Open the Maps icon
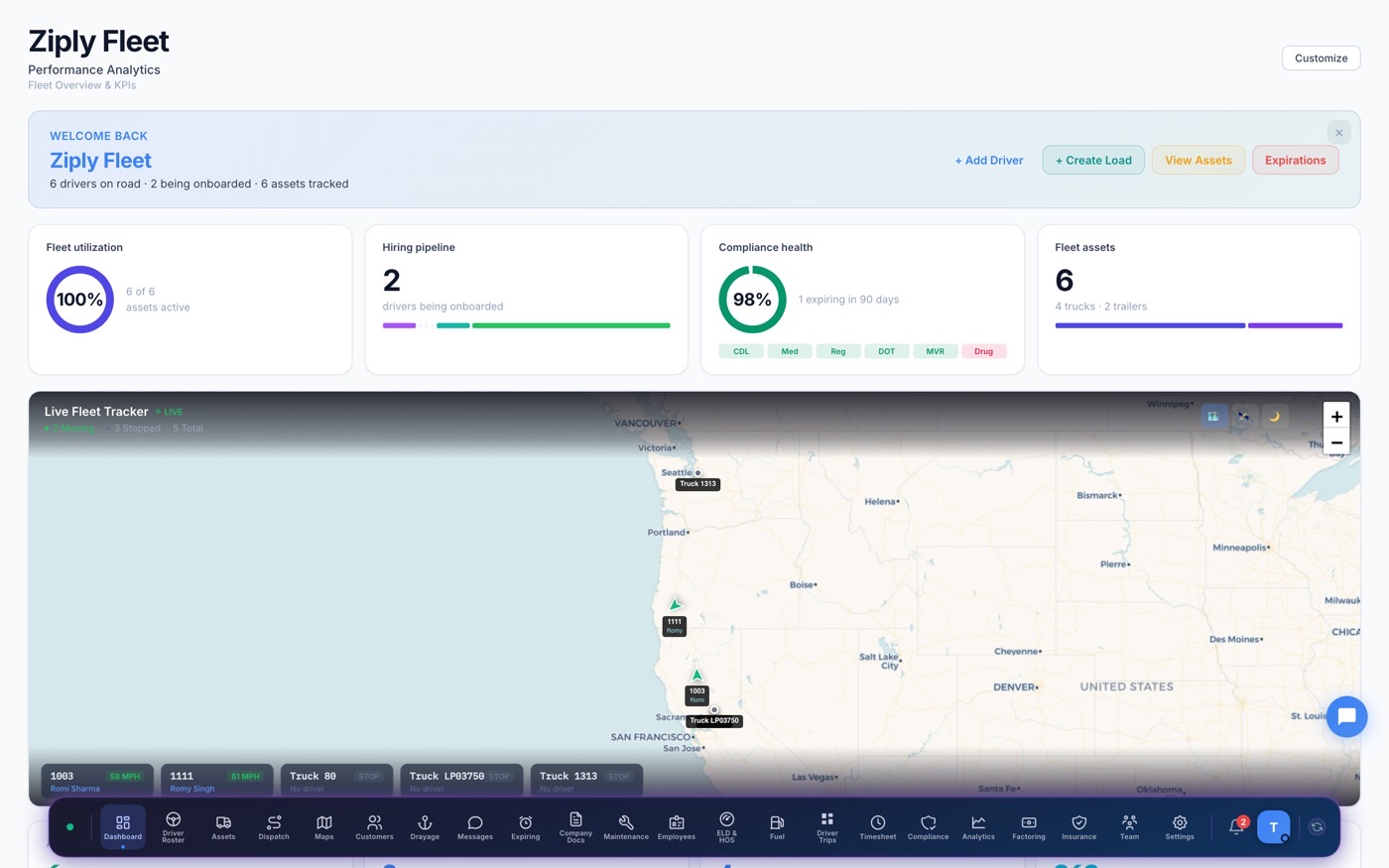Image resolution: width=1389 pixels, height=868 pixels. pos(324,827)
